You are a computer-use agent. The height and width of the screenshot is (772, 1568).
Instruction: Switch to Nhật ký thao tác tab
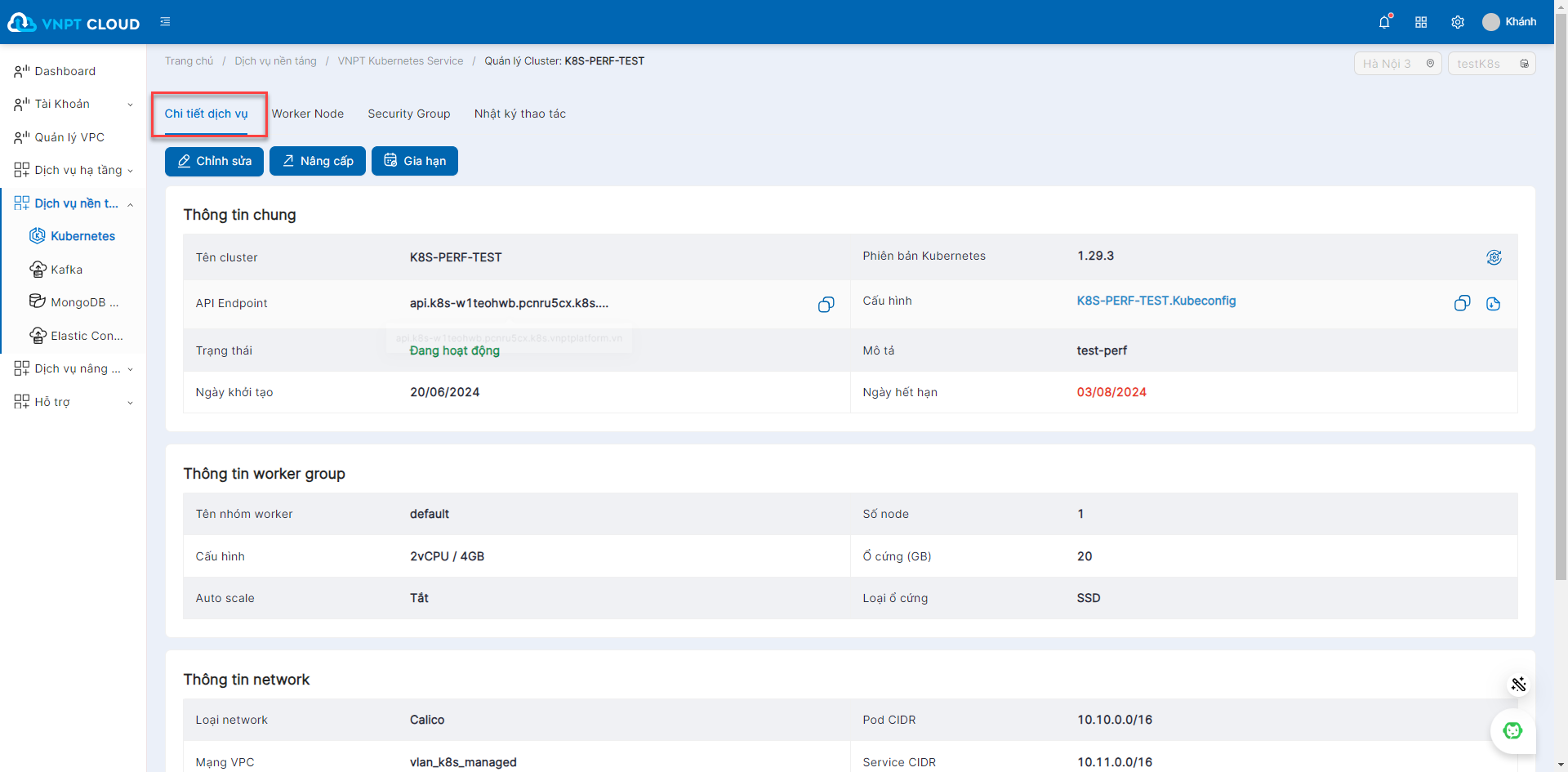(520, 114)
